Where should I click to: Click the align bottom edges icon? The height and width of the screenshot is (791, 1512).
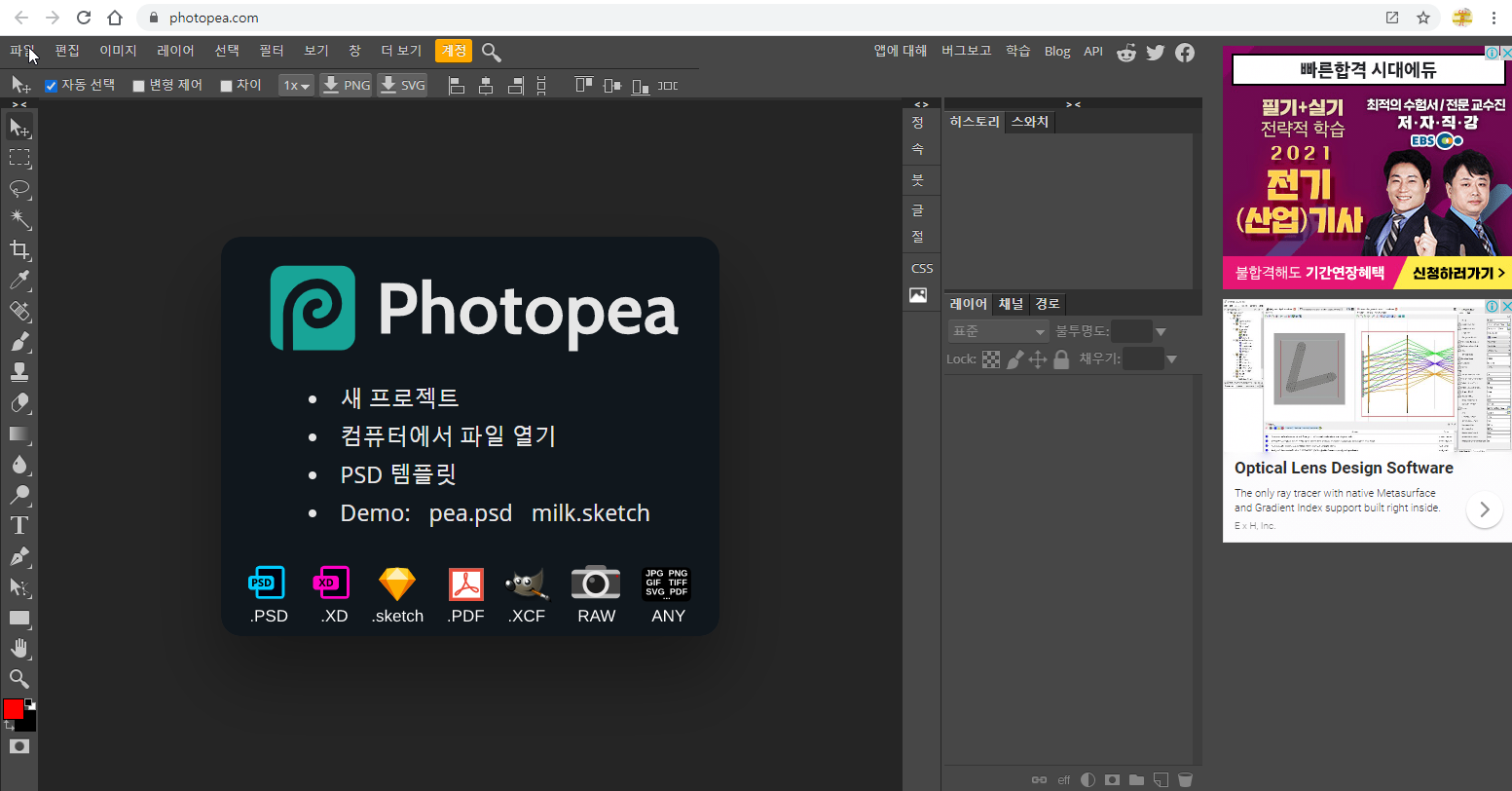click(x=640, y=86)
